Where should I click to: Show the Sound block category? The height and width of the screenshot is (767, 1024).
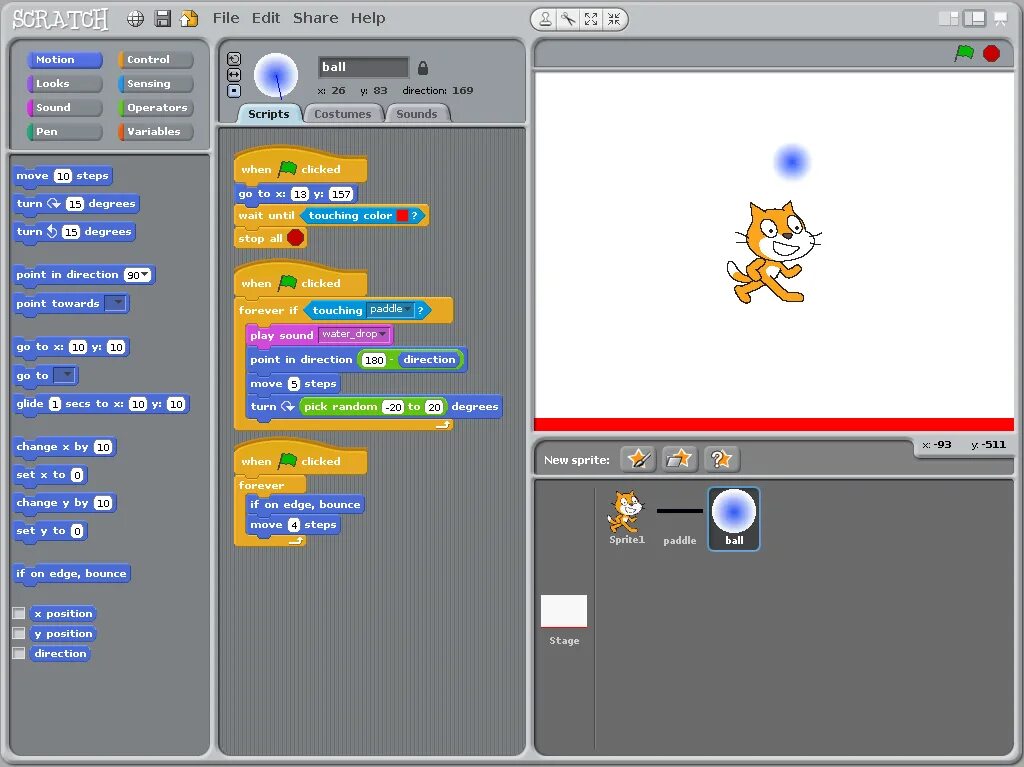[x=65, y=107]
